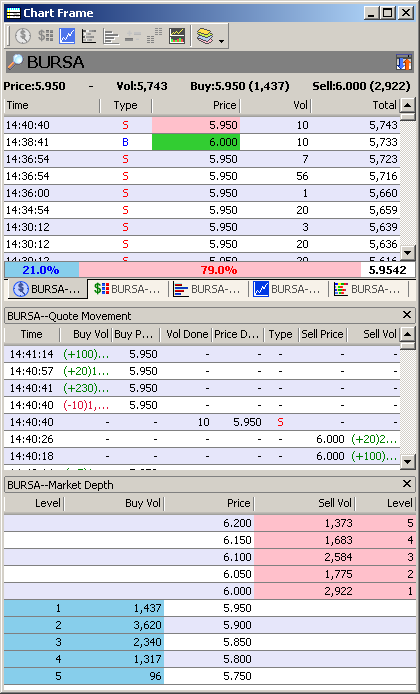Click buy volume 3,620 at price 5.900
This screenshot has width=420, height=694.
coord(148,625)
